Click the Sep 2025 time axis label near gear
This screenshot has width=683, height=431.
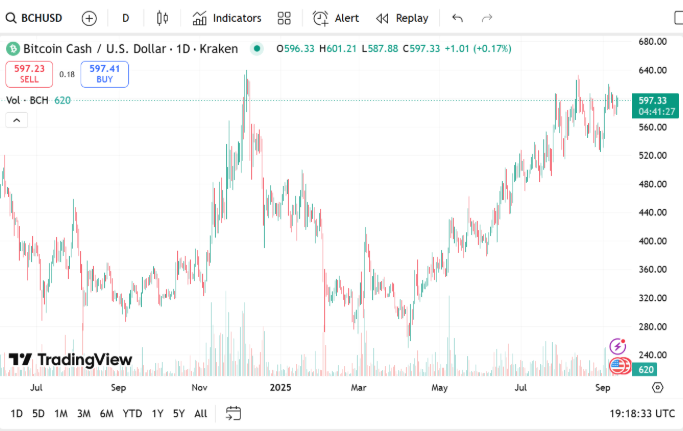point(602,387)
